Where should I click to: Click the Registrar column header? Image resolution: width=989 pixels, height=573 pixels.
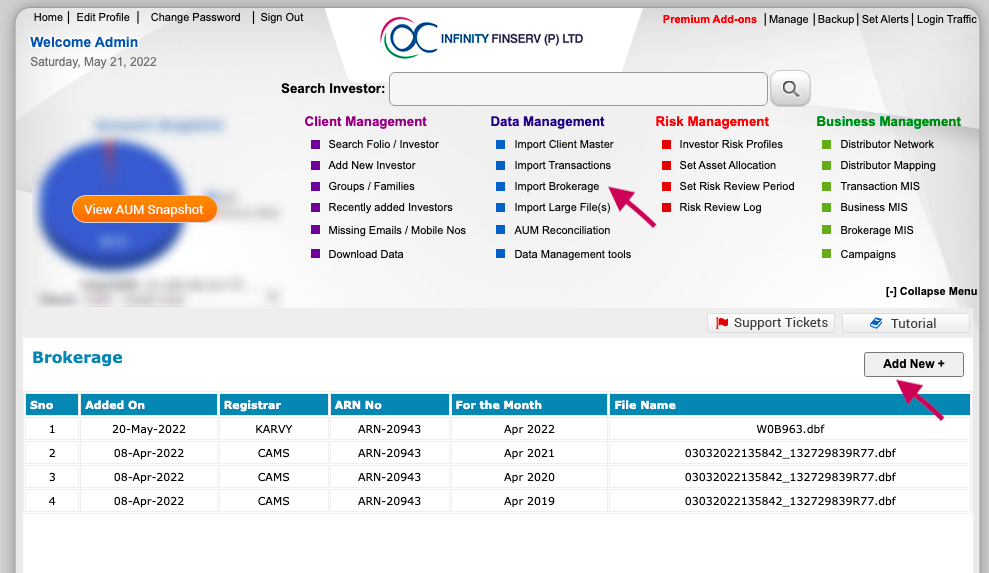273,405
